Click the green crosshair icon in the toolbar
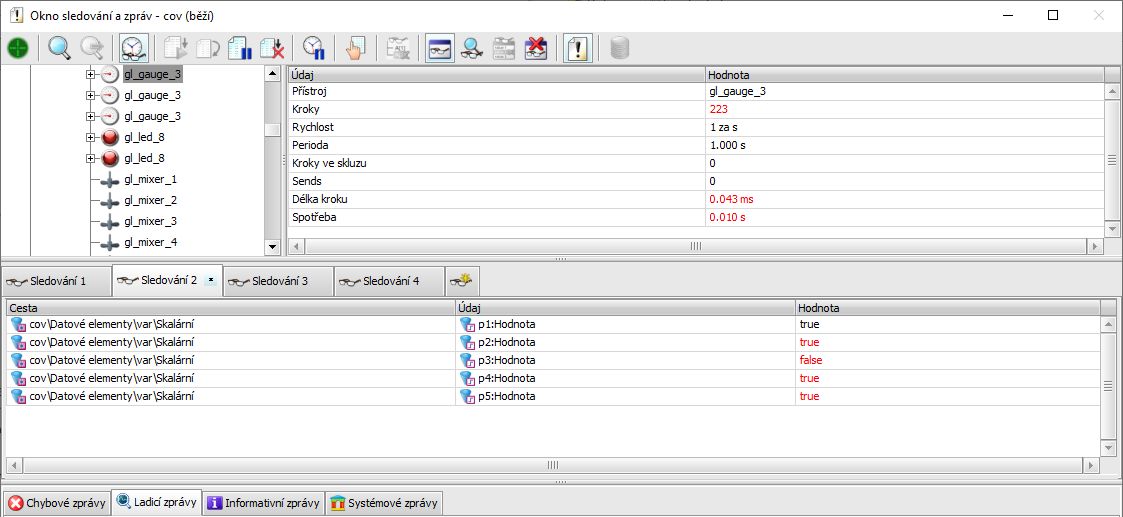 point(18,48)
